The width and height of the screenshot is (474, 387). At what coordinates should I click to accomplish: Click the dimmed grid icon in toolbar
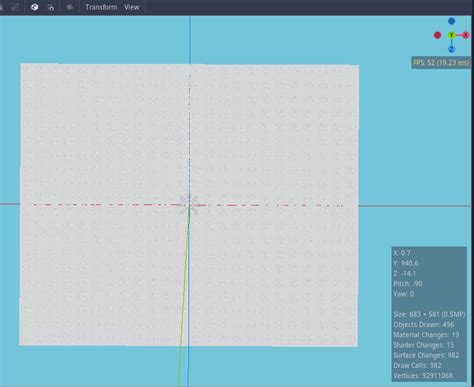click(x=15, y=7)
